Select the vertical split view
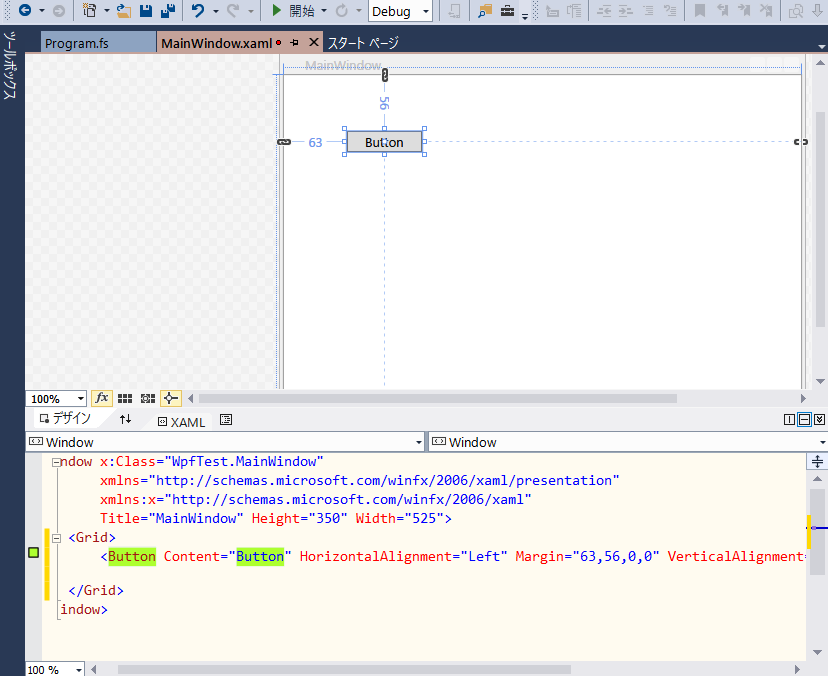This screenshot has height=676, width=828. coord(789,419)
